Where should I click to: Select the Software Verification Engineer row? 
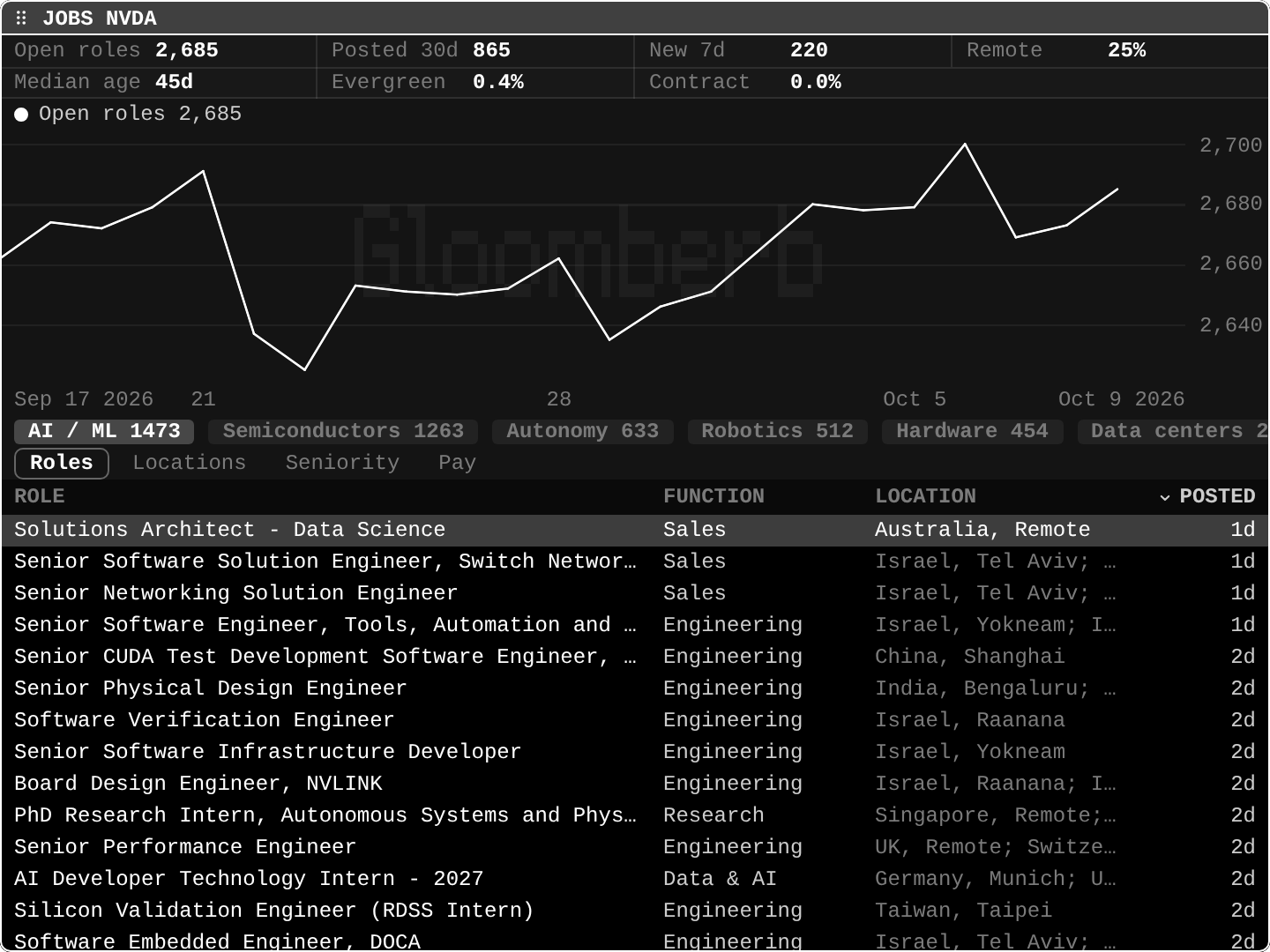[x=635, y=720]
